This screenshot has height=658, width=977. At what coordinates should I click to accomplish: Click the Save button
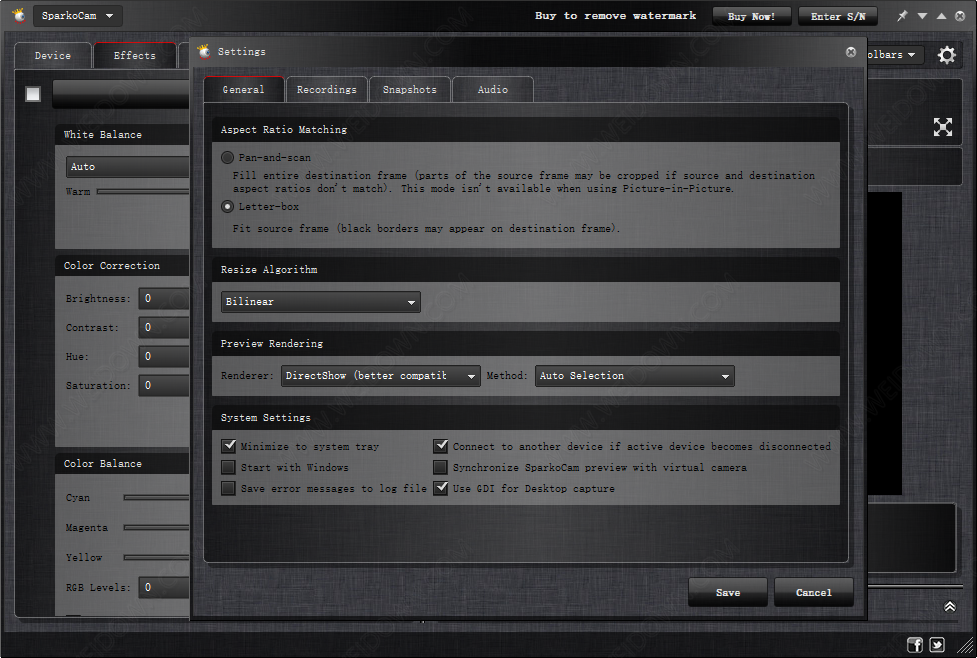[x=728, y=593]
